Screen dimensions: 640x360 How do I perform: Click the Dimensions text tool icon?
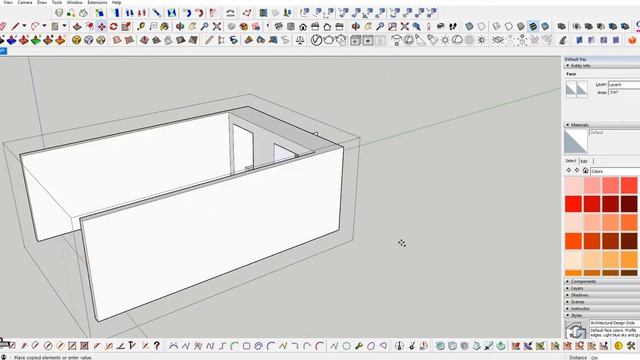pos(153,27)
